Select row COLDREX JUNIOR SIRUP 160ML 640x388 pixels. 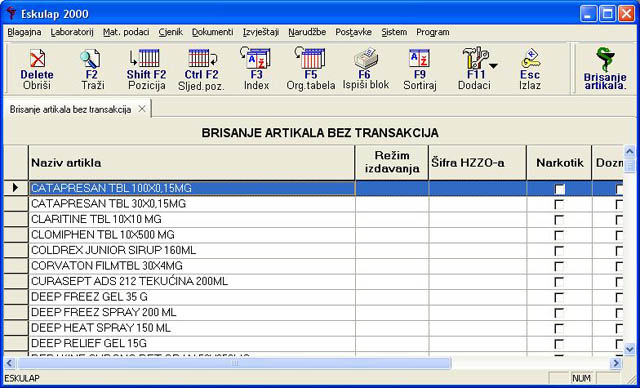pos(313,251)
